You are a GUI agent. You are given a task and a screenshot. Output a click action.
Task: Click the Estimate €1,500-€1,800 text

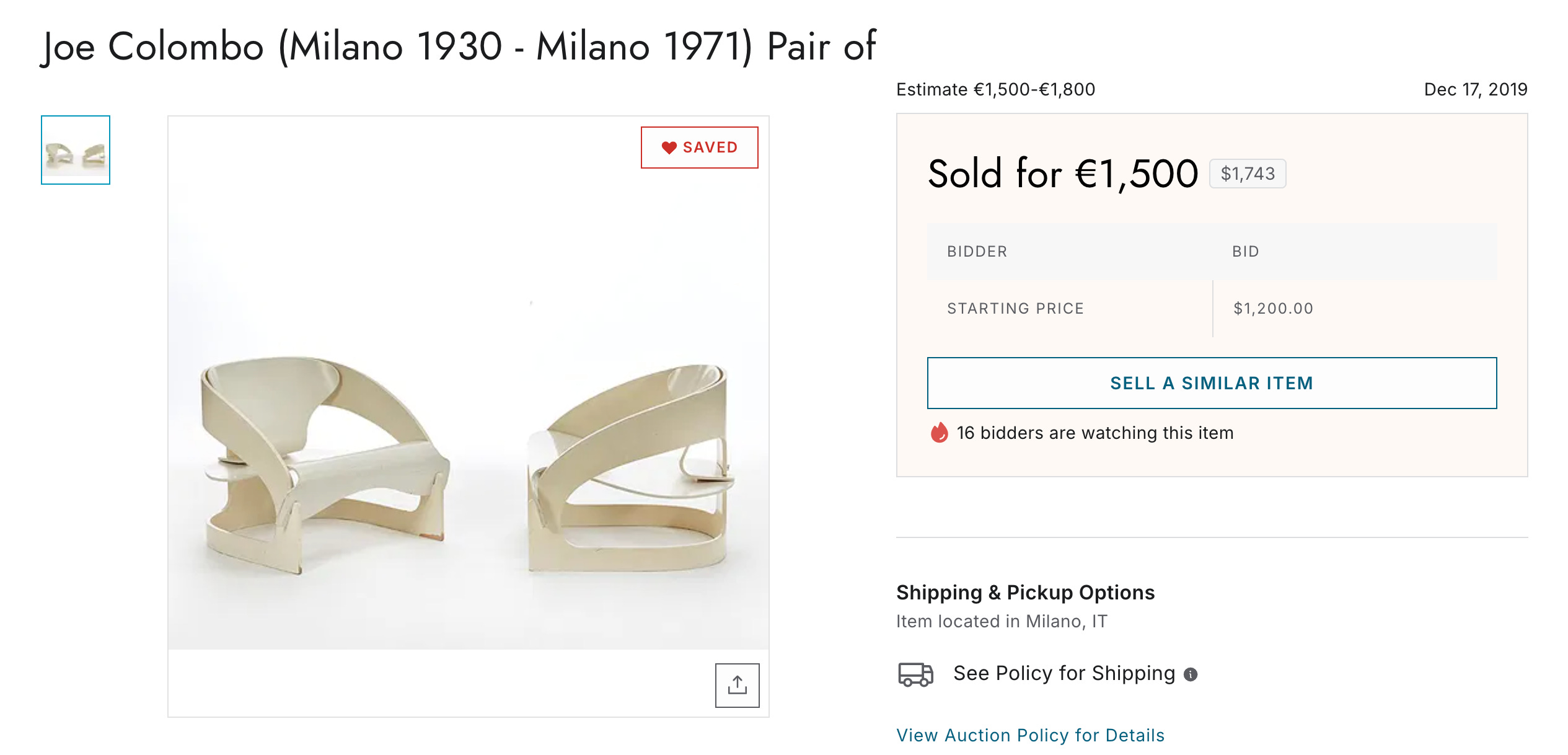995,90
